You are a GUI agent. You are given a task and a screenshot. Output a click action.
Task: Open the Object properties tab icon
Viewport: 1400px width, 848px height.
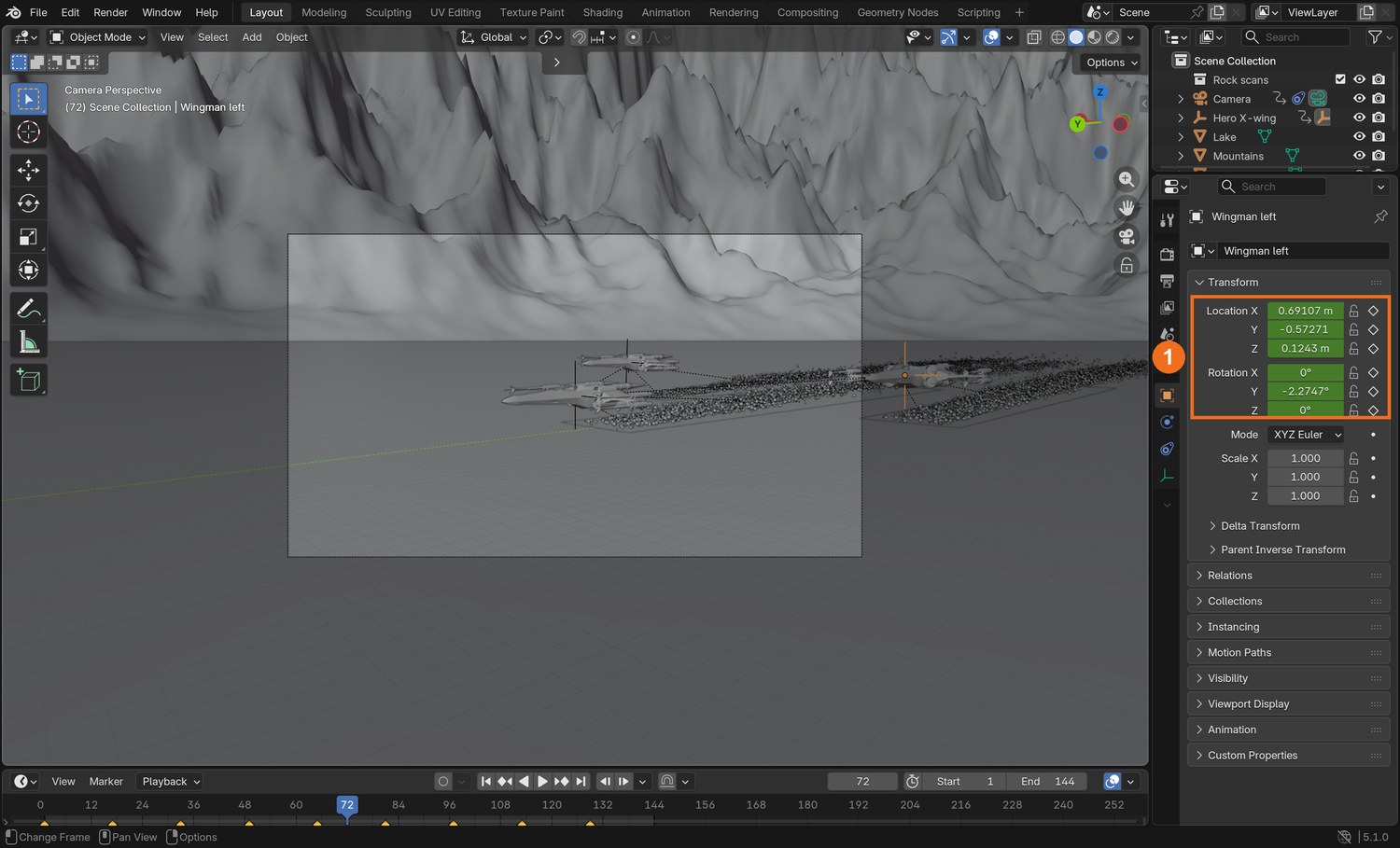coord(1167,396)
